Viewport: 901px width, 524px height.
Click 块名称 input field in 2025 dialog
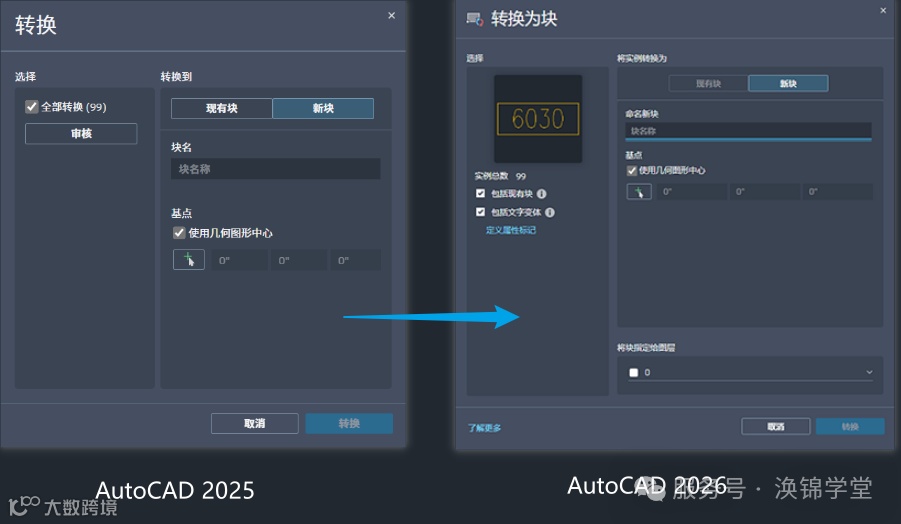pos(276,169)
